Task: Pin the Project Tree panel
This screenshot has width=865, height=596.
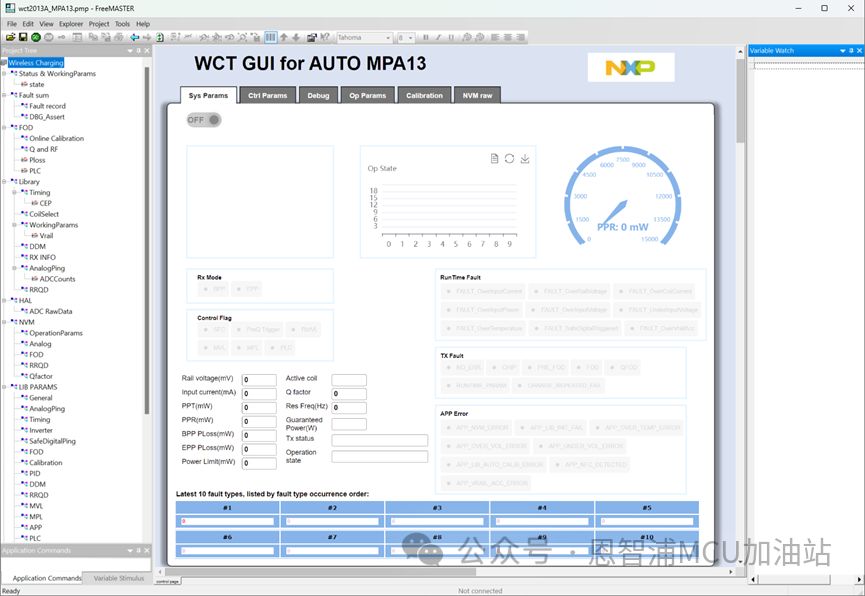Action: coord(138,51)
